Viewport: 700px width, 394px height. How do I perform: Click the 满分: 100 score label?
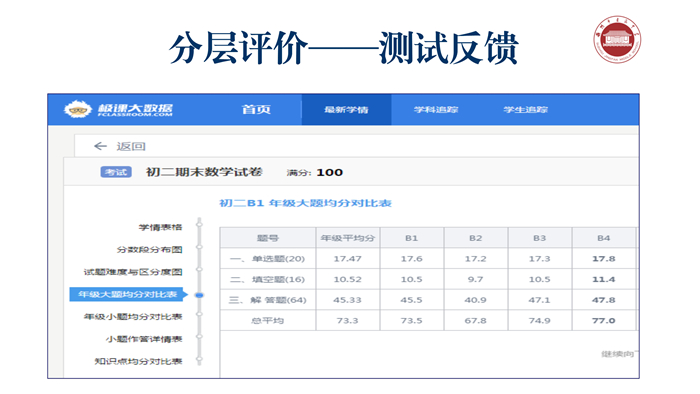(x=315, y=173)
